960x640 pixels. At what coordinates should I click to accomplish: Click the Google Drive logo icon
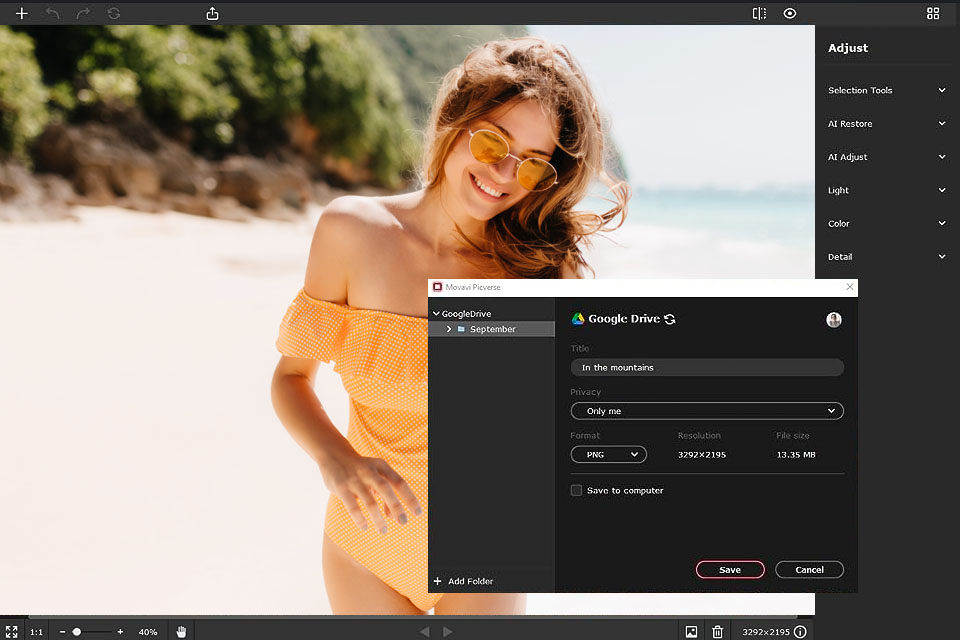577,318
